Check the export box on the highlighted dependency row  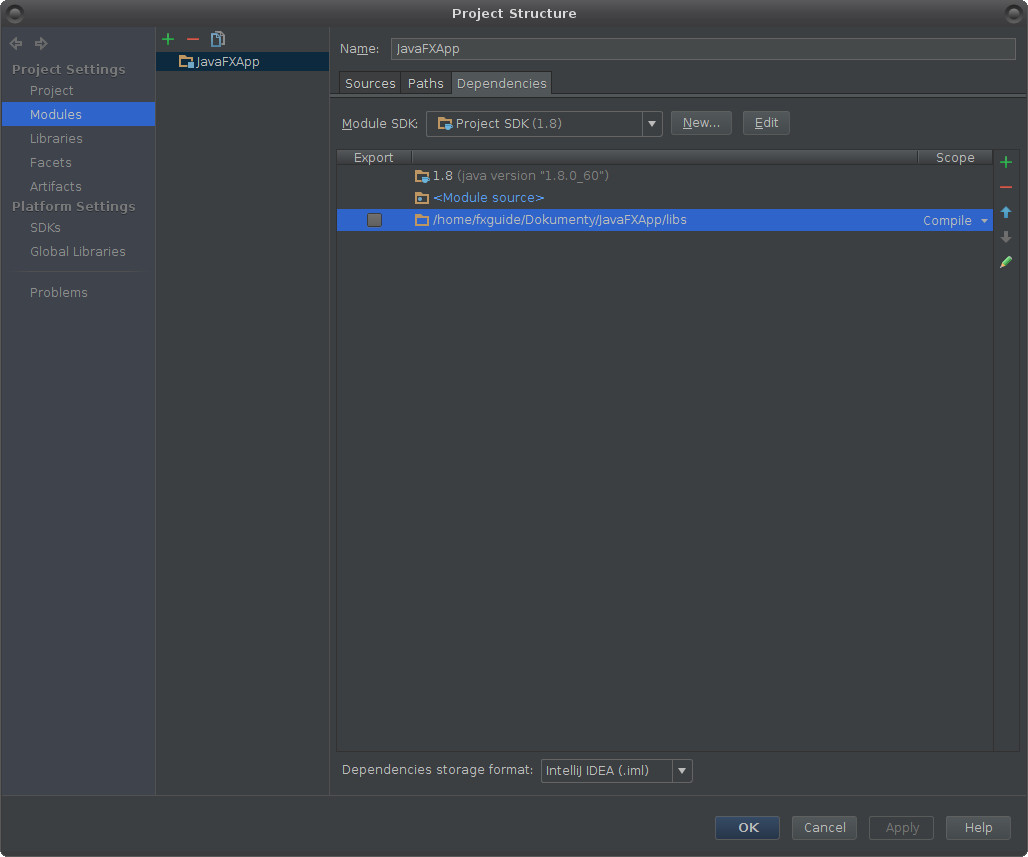click(x=374, y=220)
